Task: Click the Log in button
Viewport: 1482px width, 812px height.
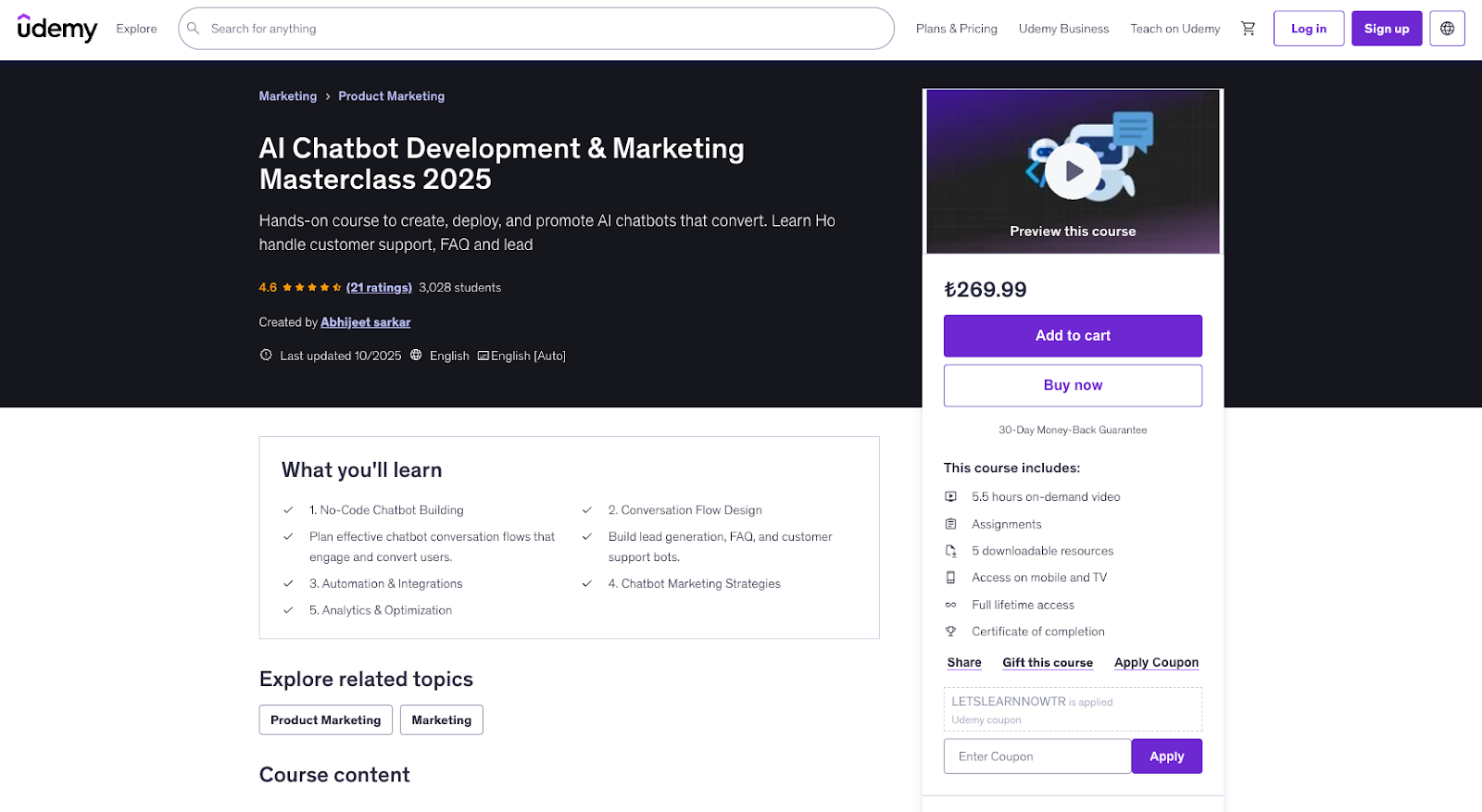Action: pos(1308,29)
